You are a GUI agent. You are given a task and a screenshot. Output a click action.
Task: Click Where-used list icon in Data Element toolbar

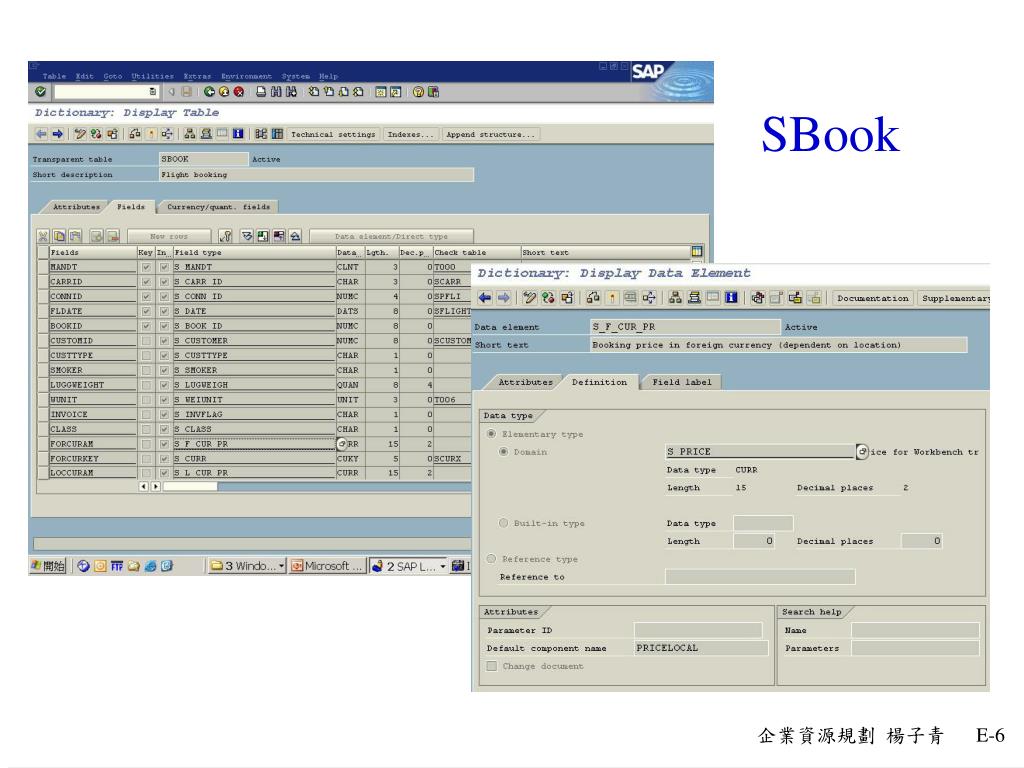(x=649, y=298)
